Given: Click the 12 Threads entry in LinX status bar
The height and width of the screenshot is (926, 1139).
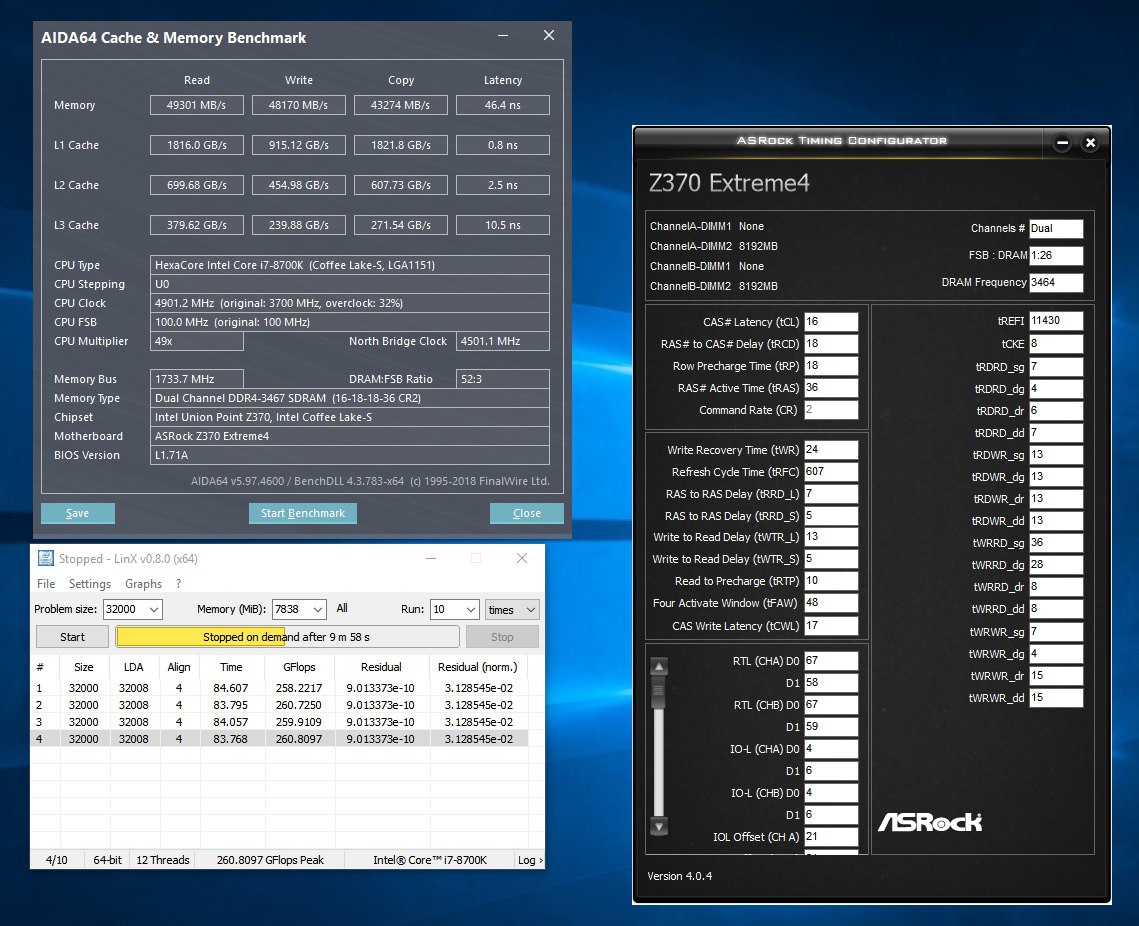Looking at the screenshot, I should pos(163,860).
